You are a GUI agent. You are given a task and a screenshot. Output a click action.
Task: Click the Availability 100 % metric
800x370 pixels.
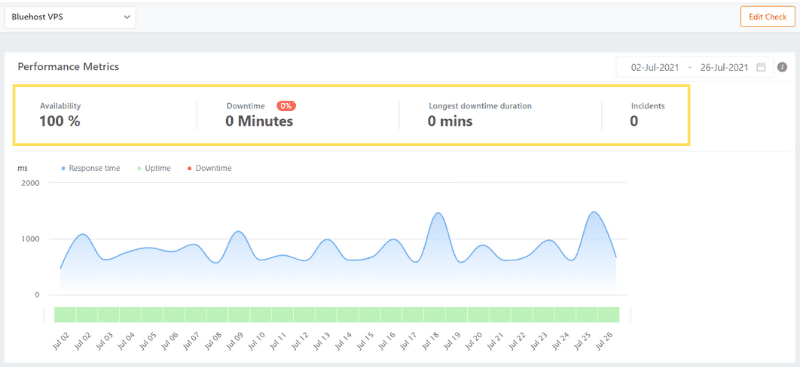coord(60,115)
